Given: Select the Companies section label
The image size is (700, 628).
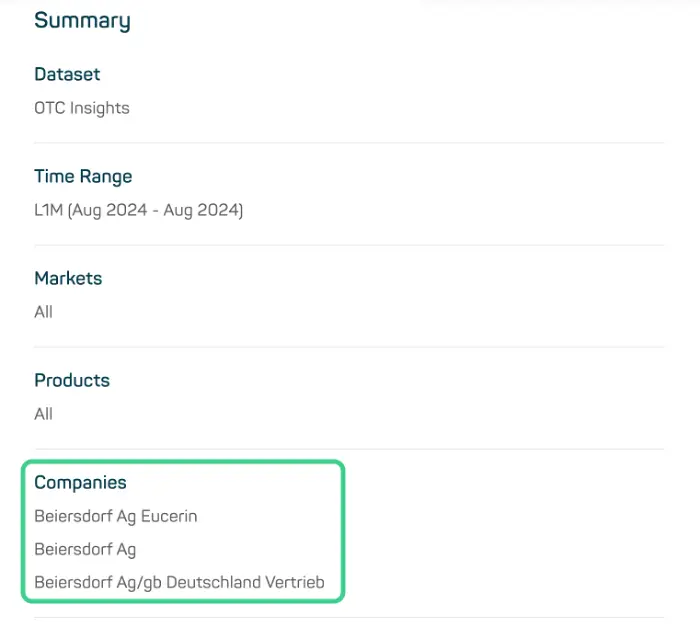Looking at the screenshot, I should click(x=80, y=482).
